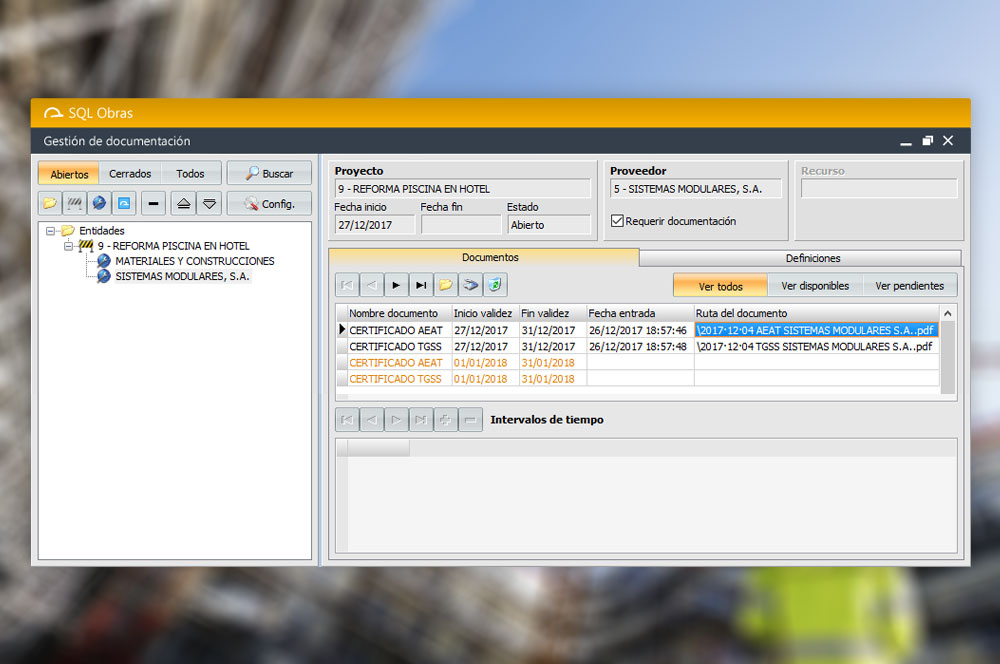Select the Ver disponibles filter
Image resolution: width=1000 pixels, height=664 pixels.
[814, 286]
